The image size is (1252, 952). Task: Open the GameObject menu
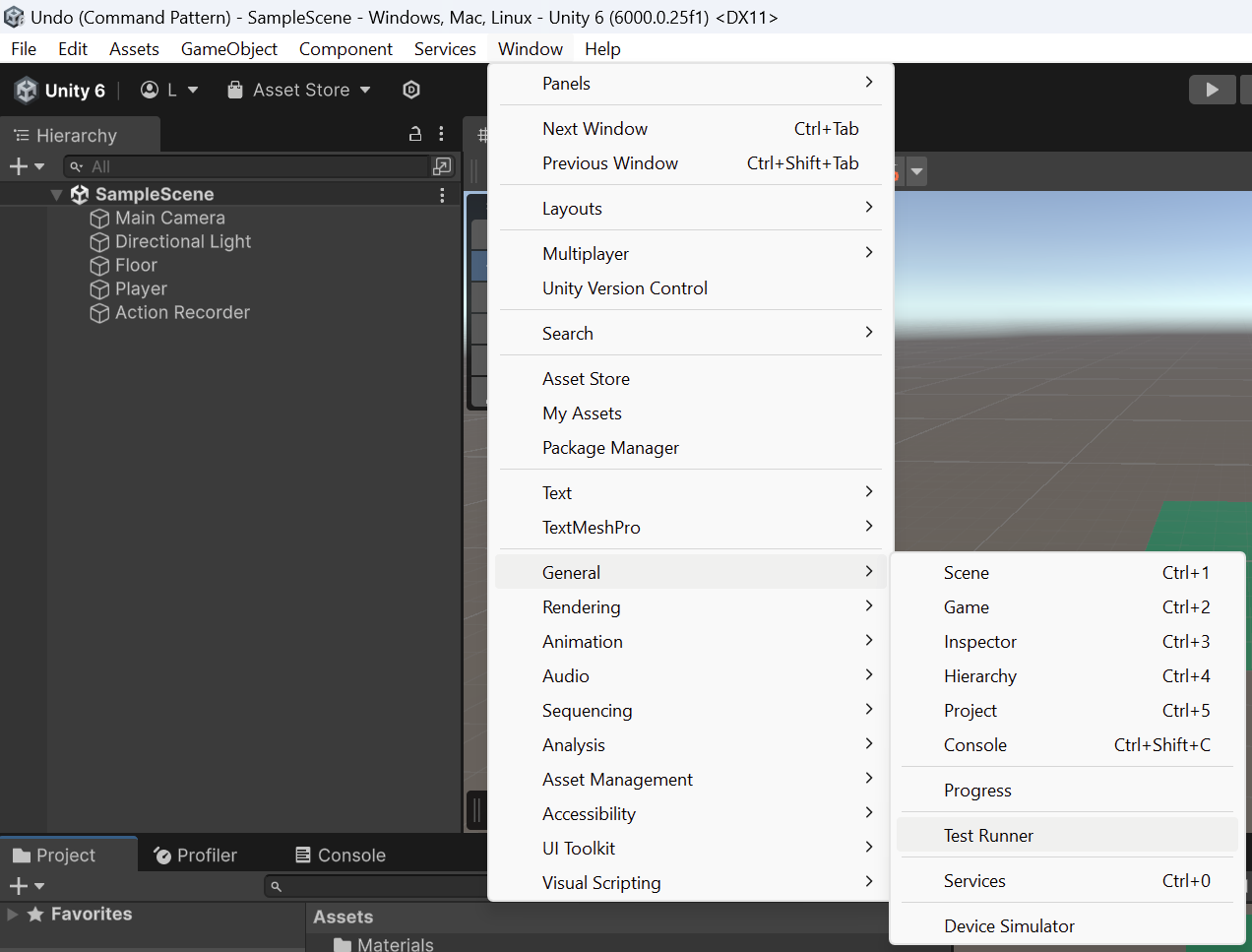click(x=229, y=49)
